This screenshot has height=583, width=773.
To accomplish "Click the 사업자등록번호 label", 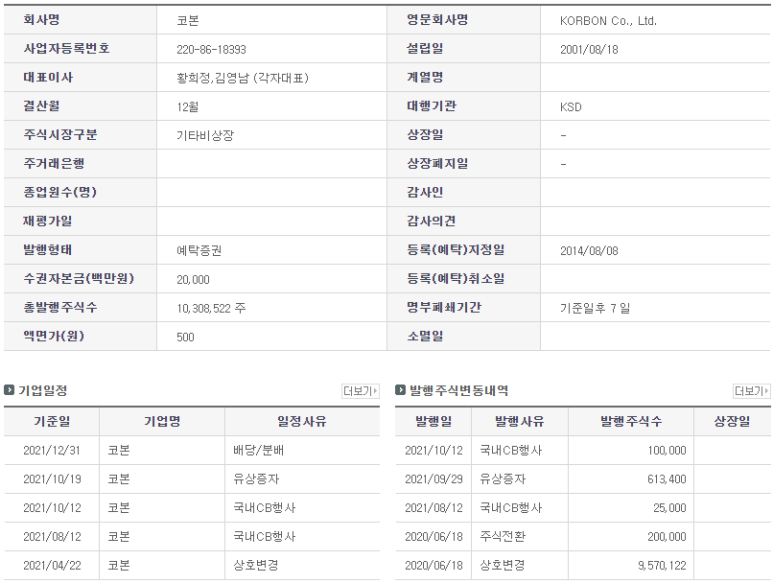I will click(x=67, y=48).
